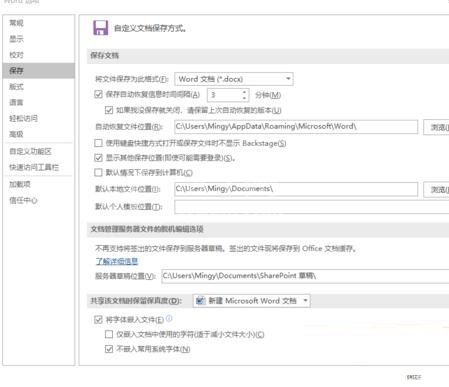Click the 默认个人模板位置 input field

click(x=312, y=207)
